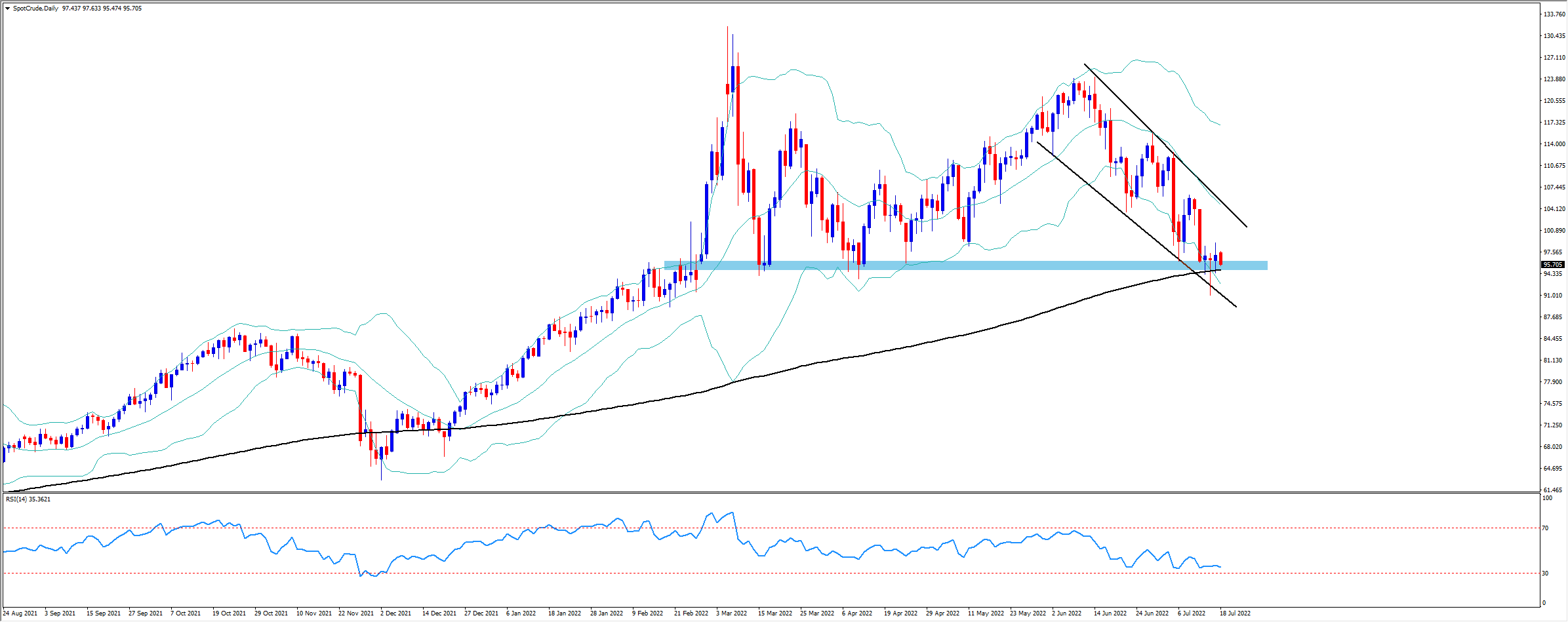Click the RSI scale value 100

(1547, 498)
